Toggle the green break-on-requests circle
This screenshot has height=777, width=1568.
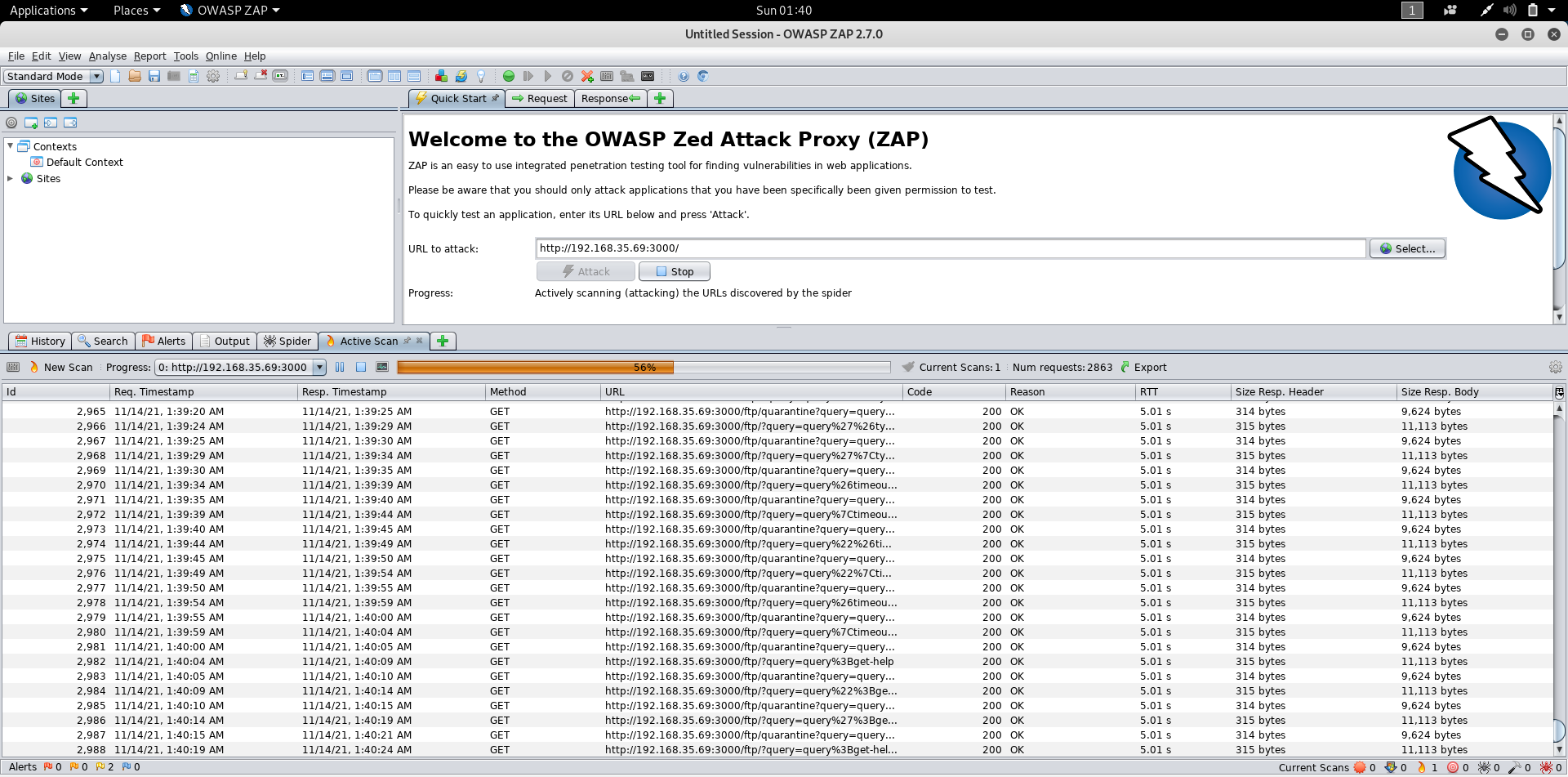(509, 76)
